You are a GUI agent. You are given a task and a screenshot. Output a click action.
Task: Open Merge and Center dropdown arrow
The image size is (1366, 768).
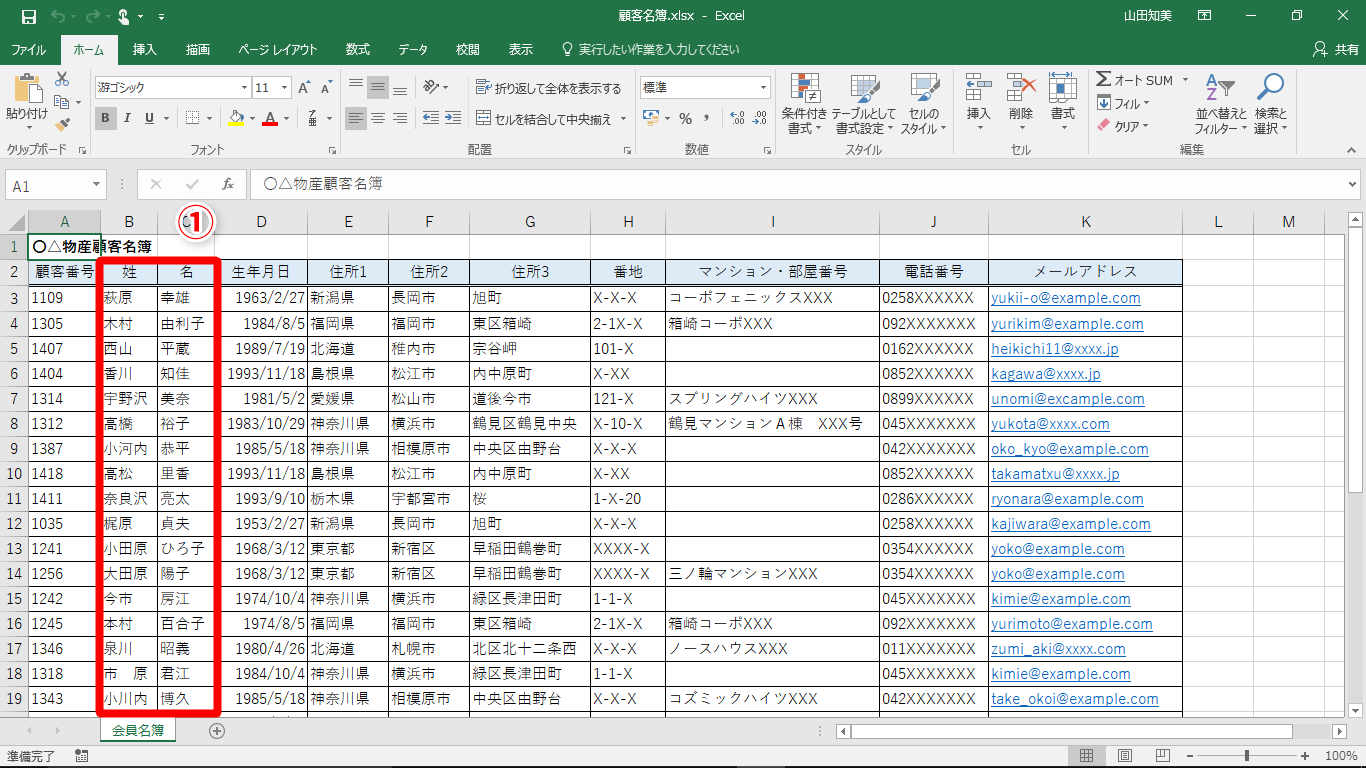click(623, 118)
